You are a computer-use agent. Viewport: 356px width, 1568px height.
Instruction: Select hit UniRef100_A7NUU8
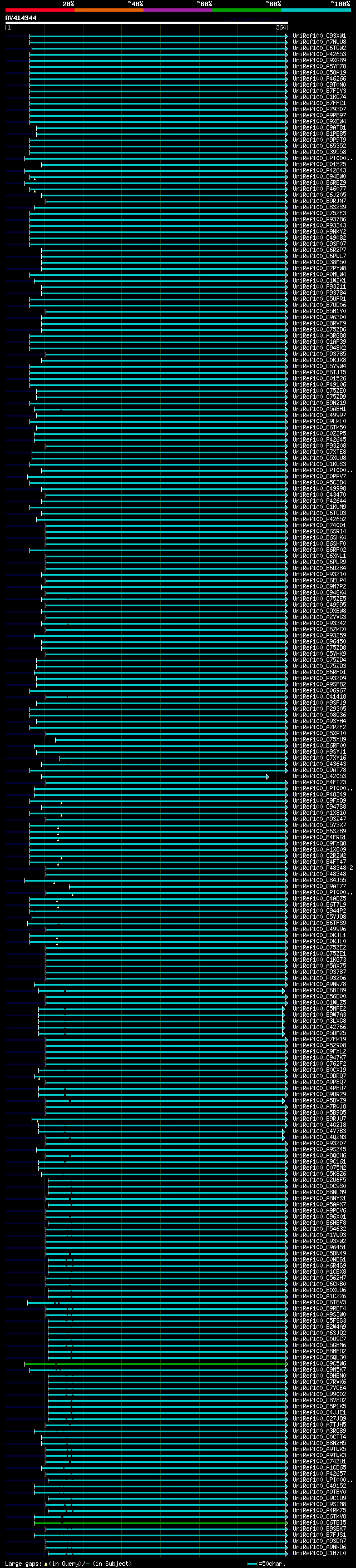[x=319, y=42]
